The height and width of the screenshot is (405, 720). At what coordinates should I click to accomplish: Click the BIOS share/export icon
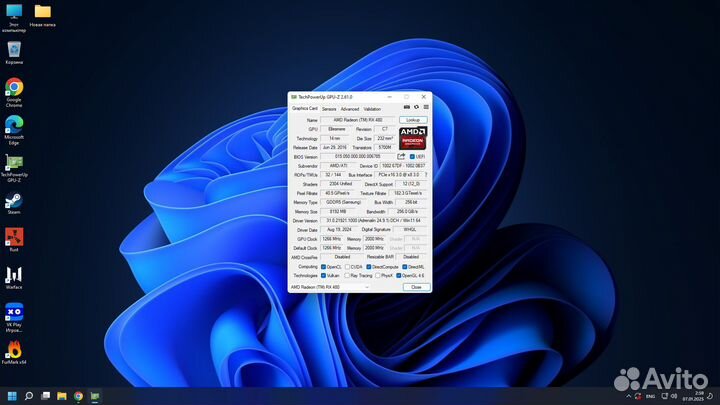401,156
